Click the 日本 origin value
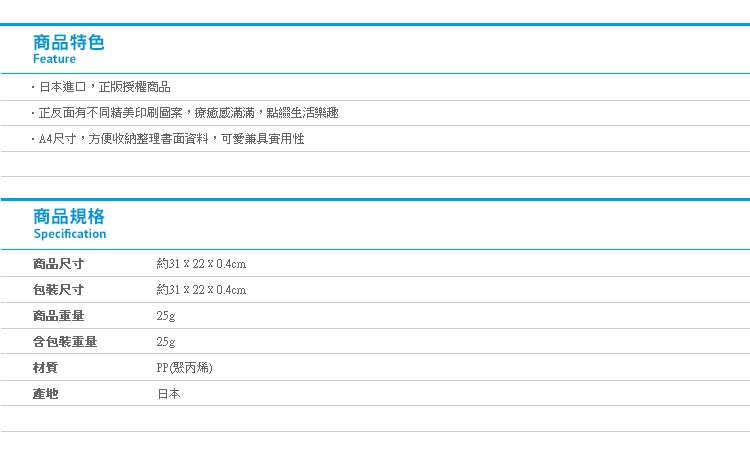The width and height of the screenshot is (750, 476). (x=168, y=394)
